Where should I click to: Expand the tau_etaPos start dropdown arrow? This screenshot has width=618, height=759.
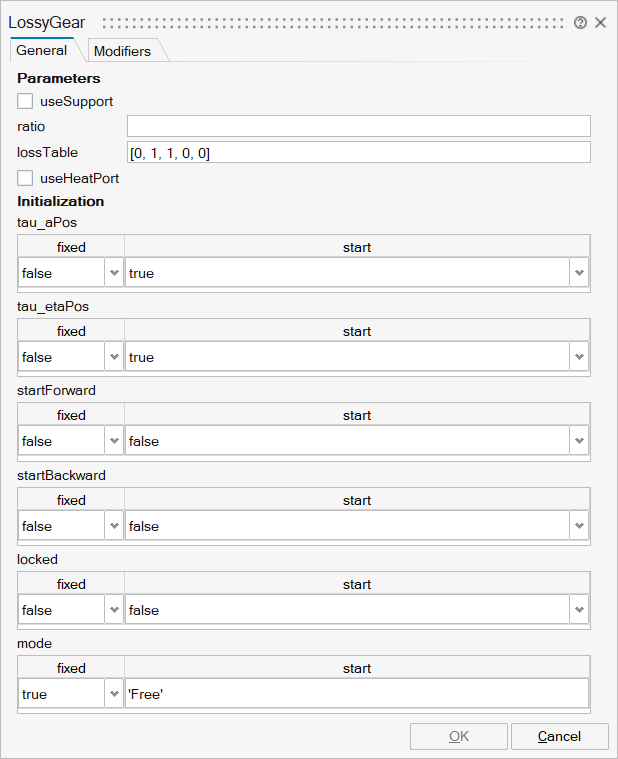click(x=578, y=357)
